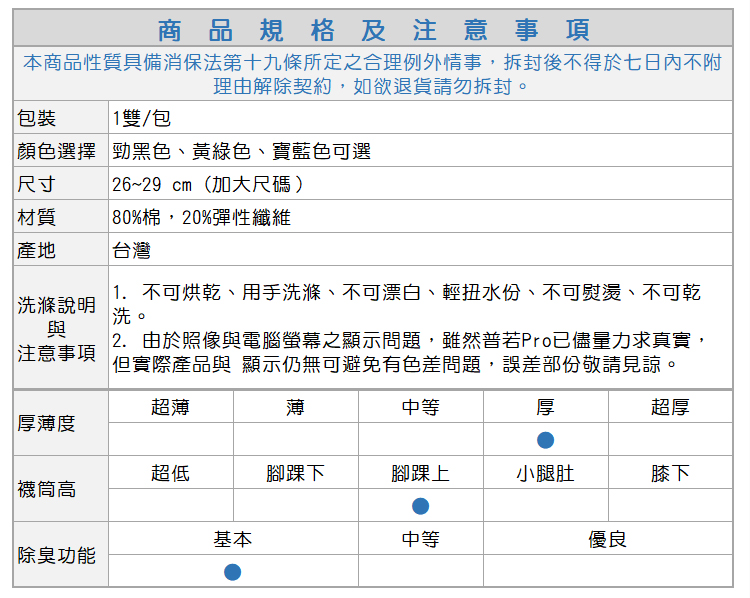Click the blue dot under 腳踝上

click(x=421, y=506)
